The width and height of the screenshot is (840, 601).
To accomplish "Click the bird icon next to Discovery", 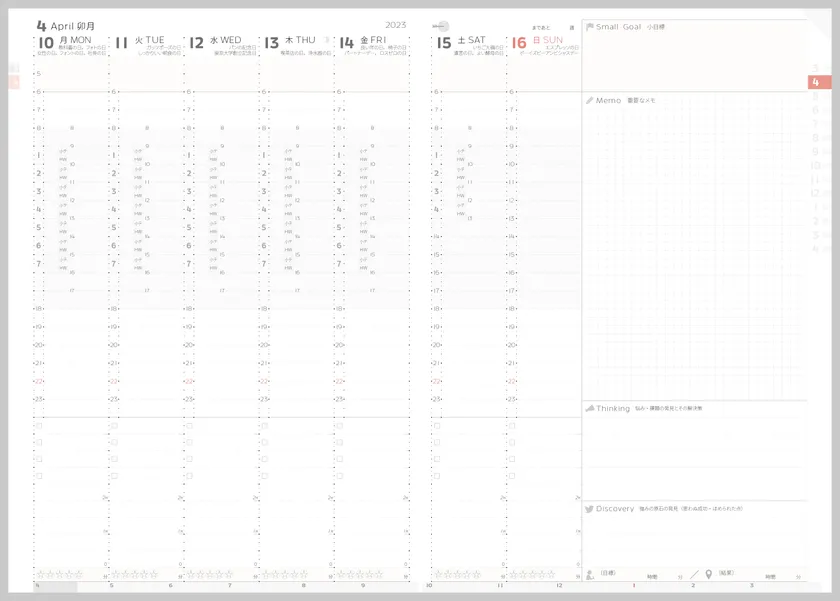I will (x=589, y=509).
